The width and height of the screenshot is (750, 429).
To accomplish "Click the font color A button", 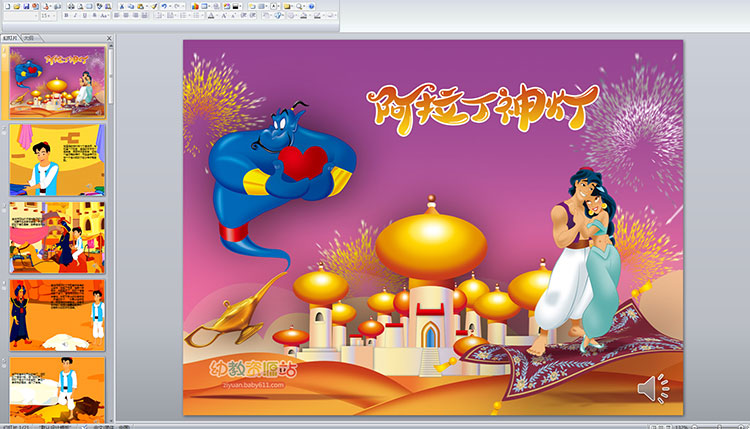I will click(x=211, y=15).
